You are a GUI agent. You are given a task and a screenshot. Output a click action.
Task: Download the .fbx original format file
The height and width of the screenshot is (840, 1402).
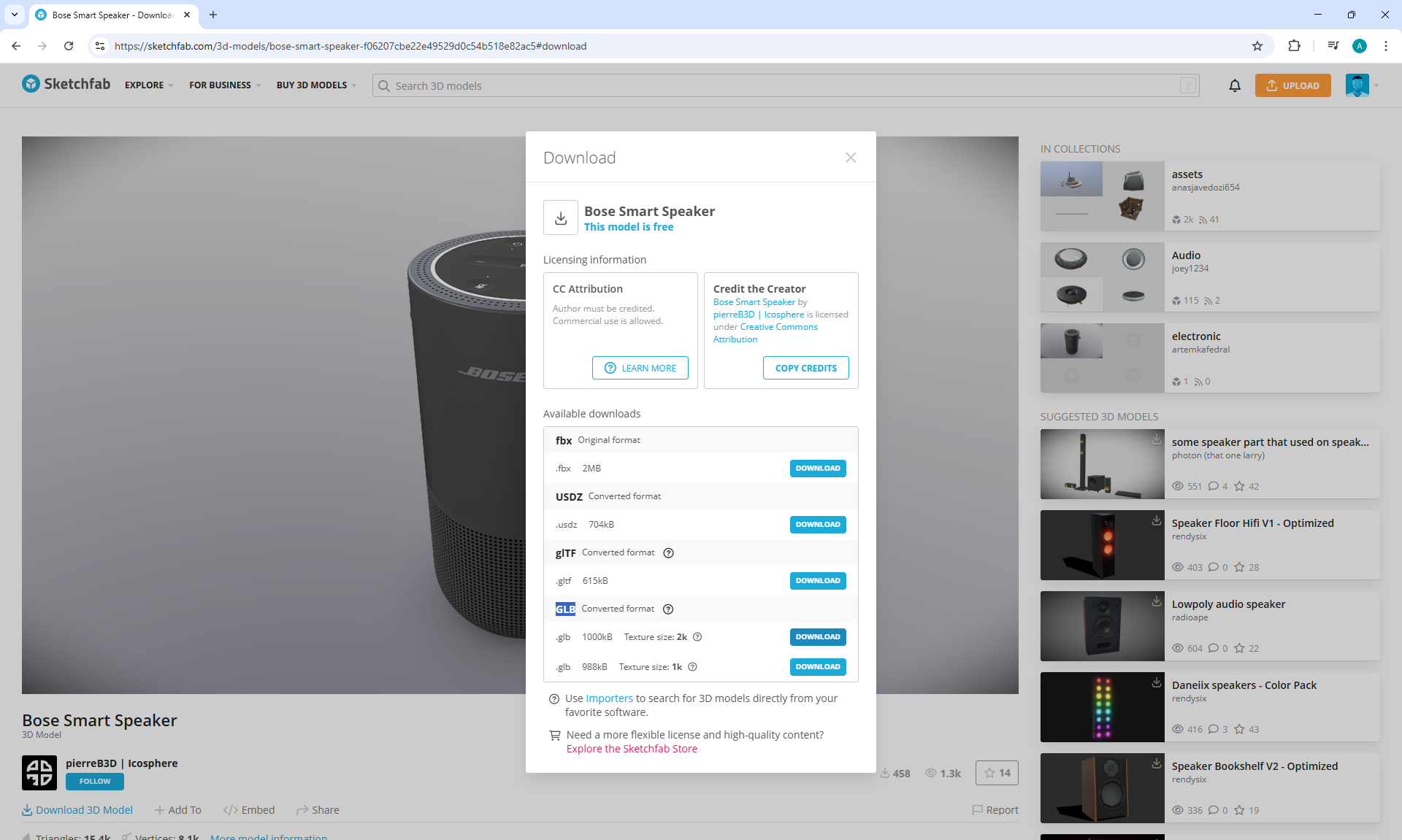[x=818, y=469]
